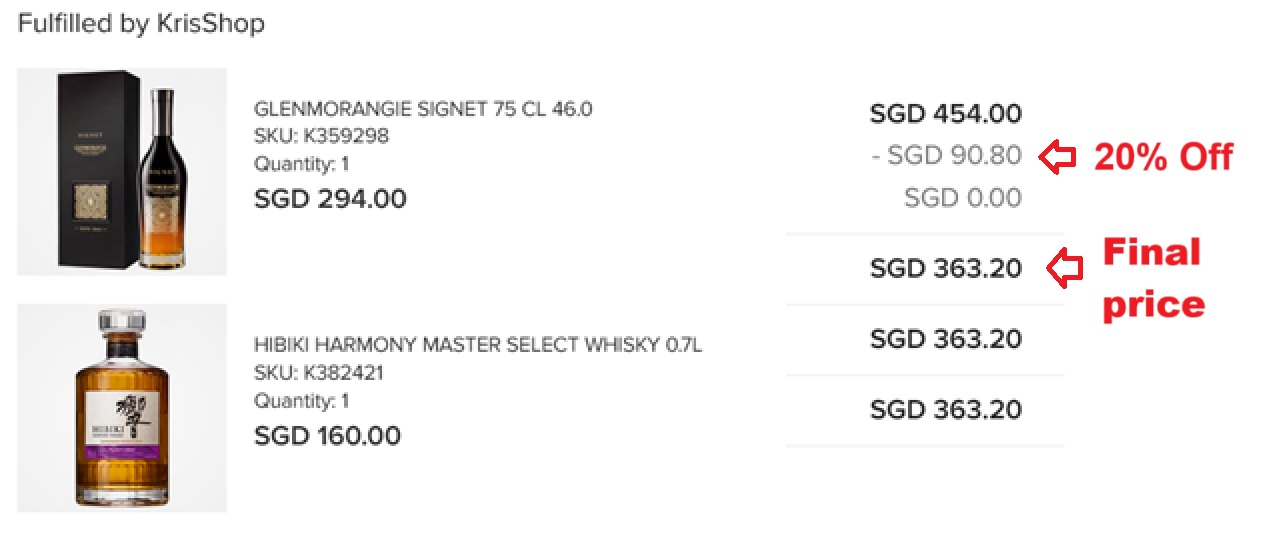Click the Glenmorangie Signet 75 CL title
Screen dimensions: 1280x538
(x=423, y=109)
